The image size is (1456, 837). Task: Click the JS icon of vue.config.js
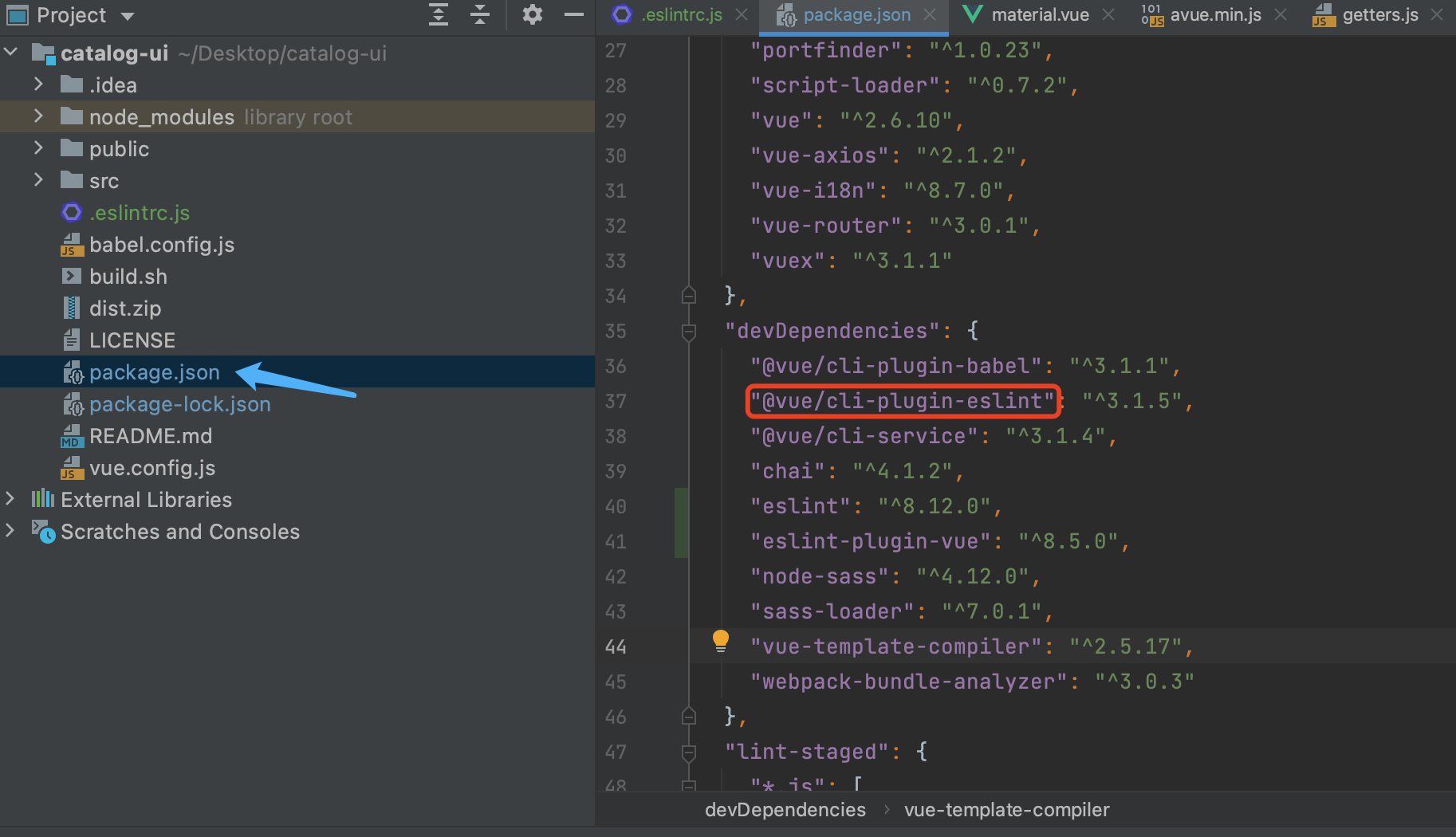point(72,468)
